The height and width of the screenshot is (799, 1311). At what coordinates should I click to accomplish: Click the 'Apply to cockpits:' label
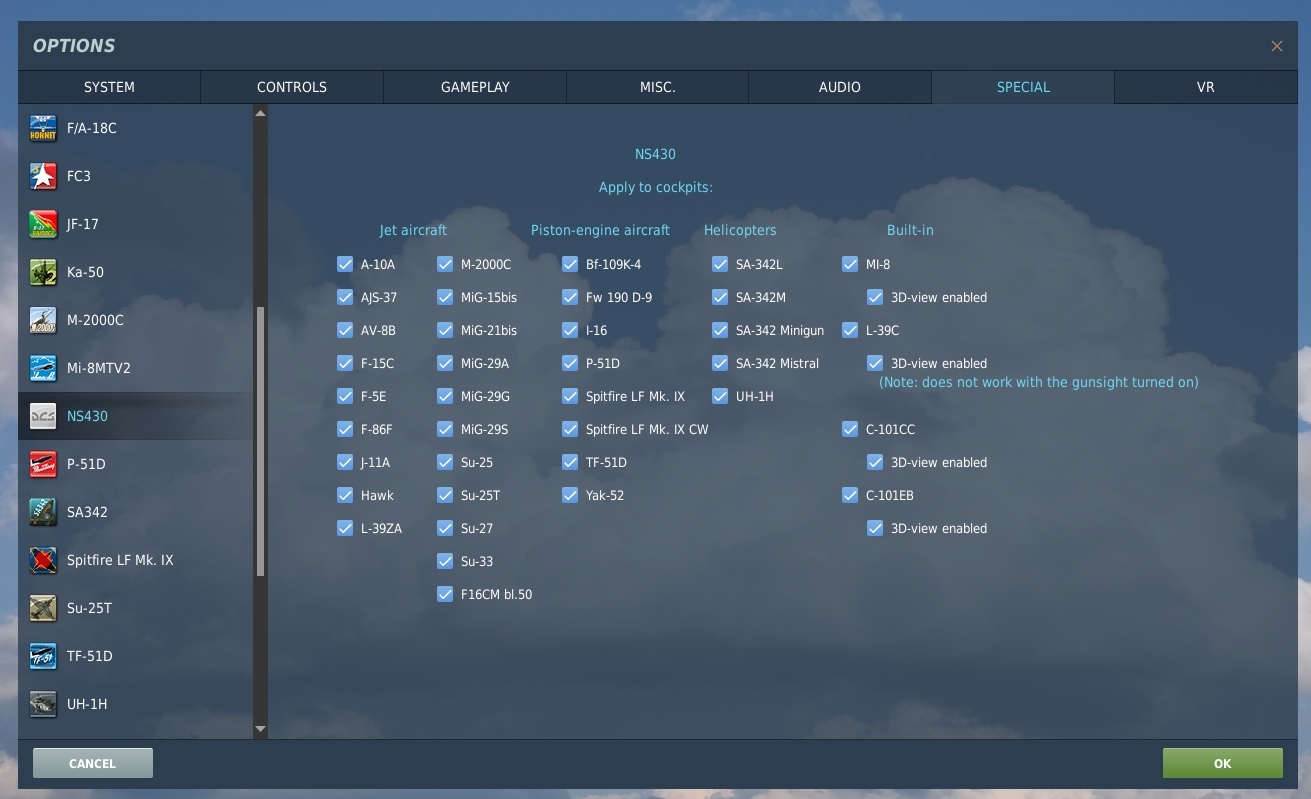(x=656, y=187)
